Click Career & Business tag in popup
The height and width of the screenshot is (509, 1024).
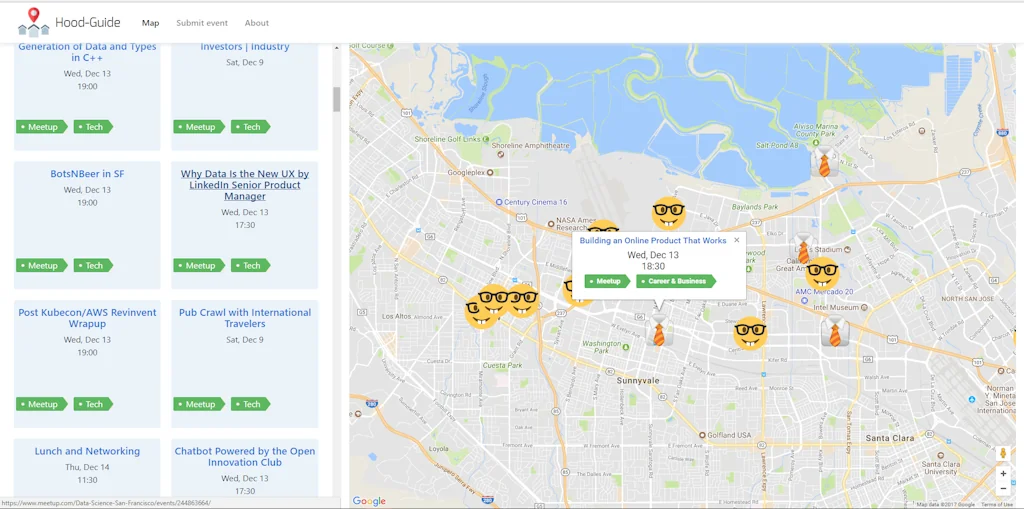[677, 281]
